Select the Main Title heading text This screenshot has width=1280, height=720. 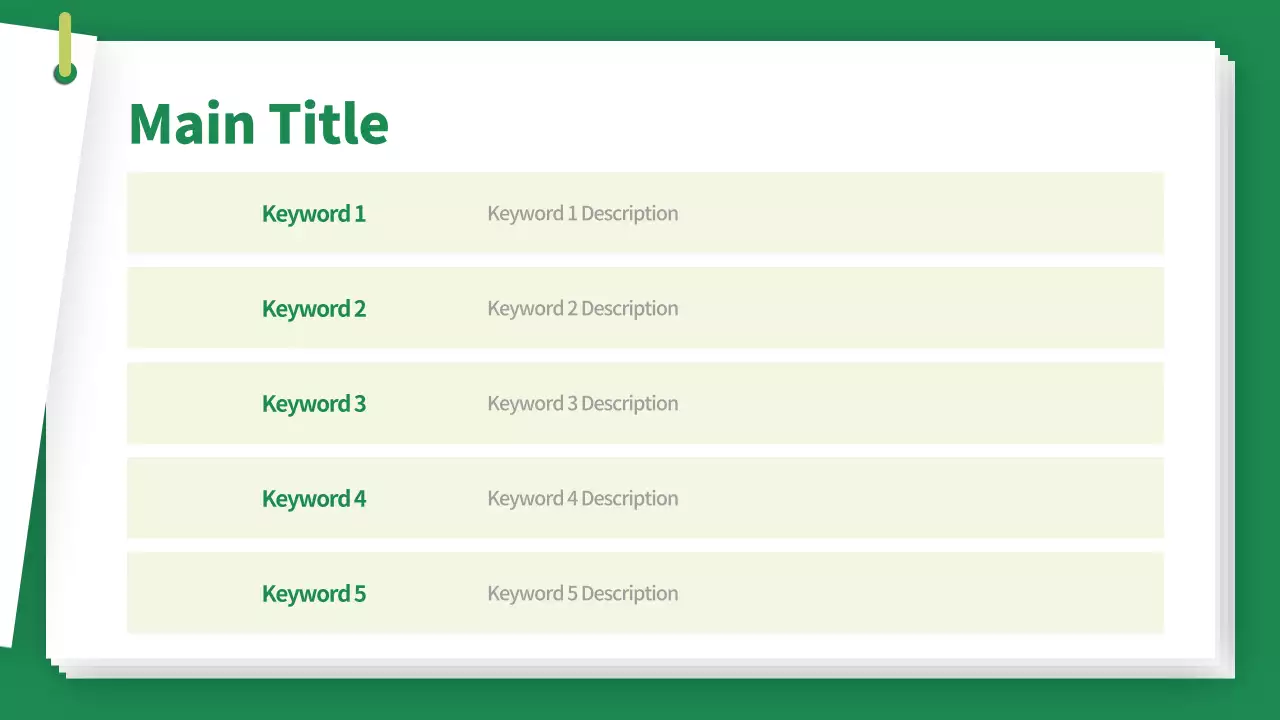click(x=258, y=124)
